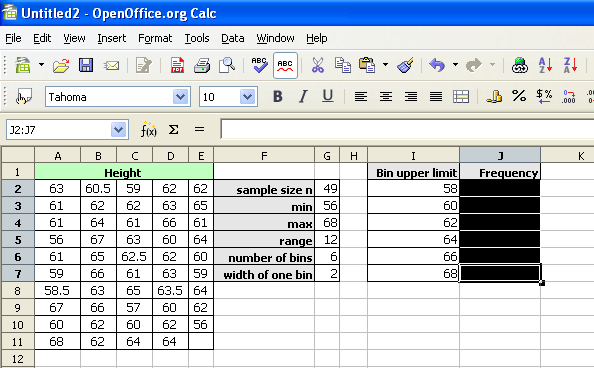Open the Tools menu
Screen dimensions: 594x368
coord(197,38)
